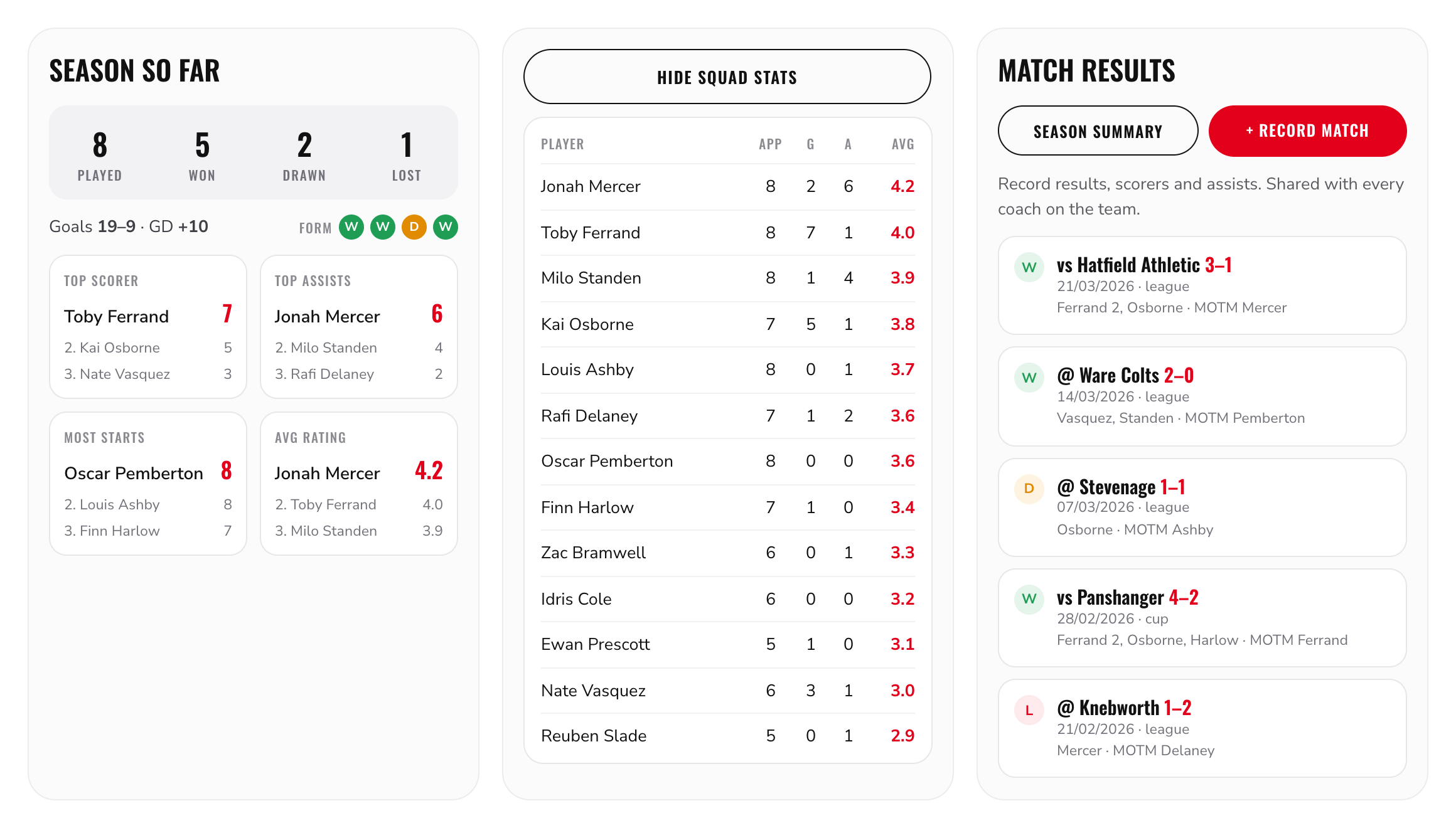Click the Ware Colts win badge

tap(1029, 378)
